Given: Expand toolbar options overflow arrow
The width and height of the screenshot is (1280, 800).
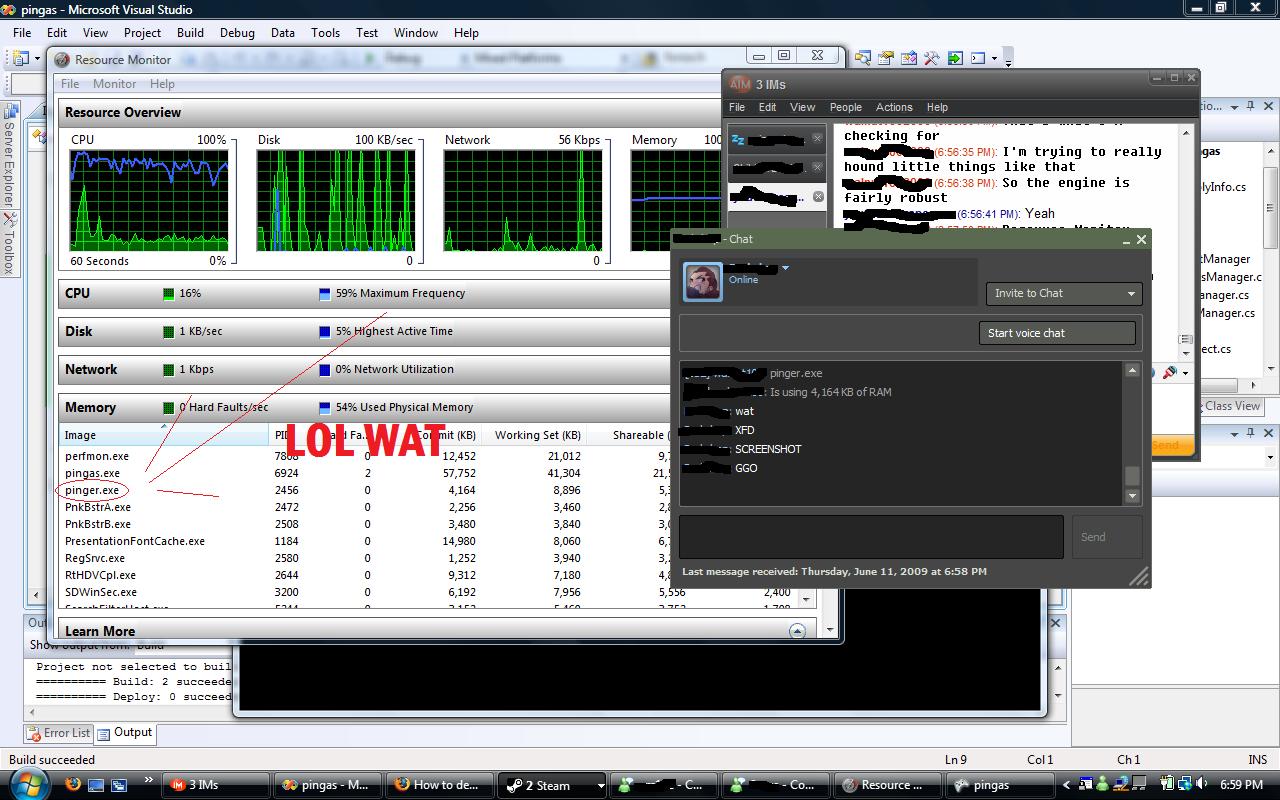Looking at the screenshot, I should (1008, 60).
